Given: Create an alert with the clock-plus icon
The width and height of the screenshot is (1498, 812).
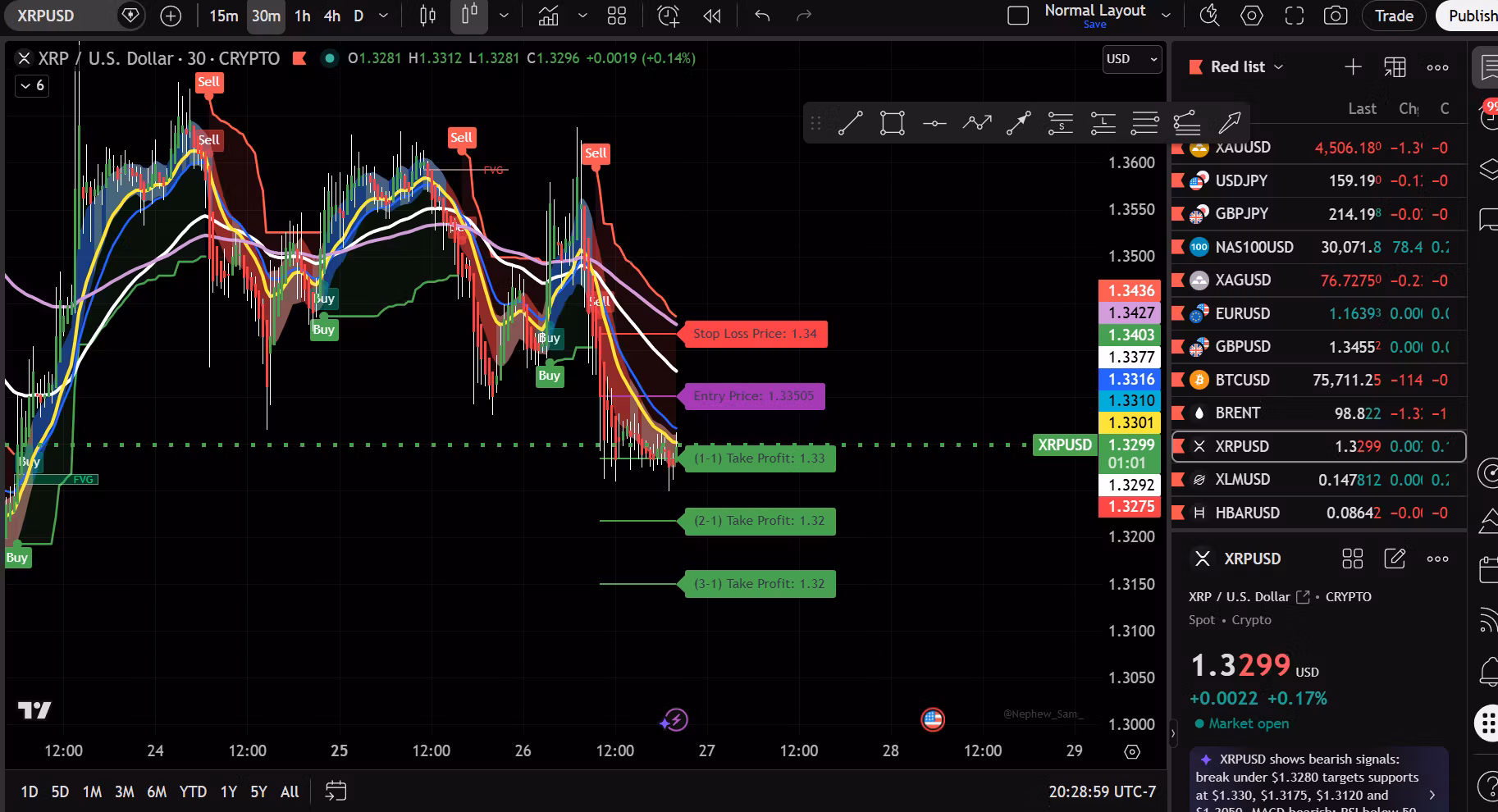Looking at the screenshot, I should pos(669,16).
